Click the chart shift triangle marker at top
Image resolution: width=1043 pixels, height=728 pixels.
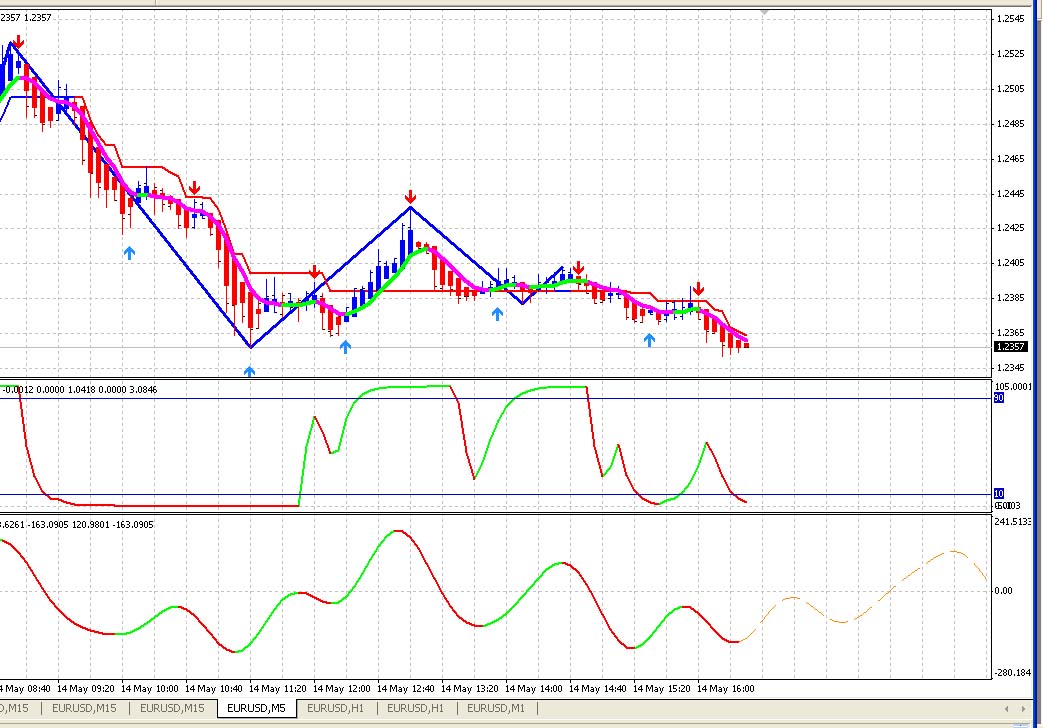click(765, 12)
